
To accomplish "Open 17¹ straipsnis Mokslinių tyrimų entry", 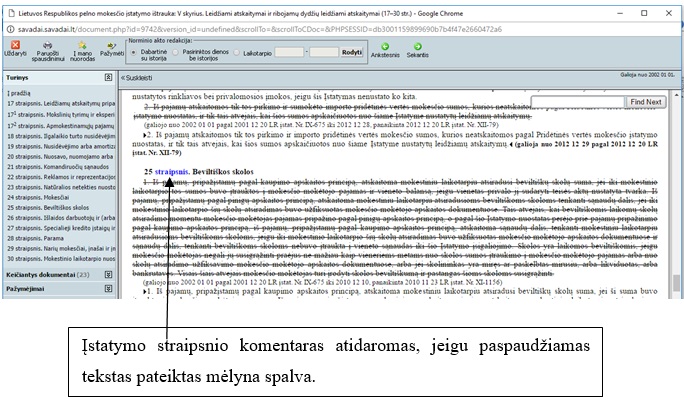I will click(61, 114).
